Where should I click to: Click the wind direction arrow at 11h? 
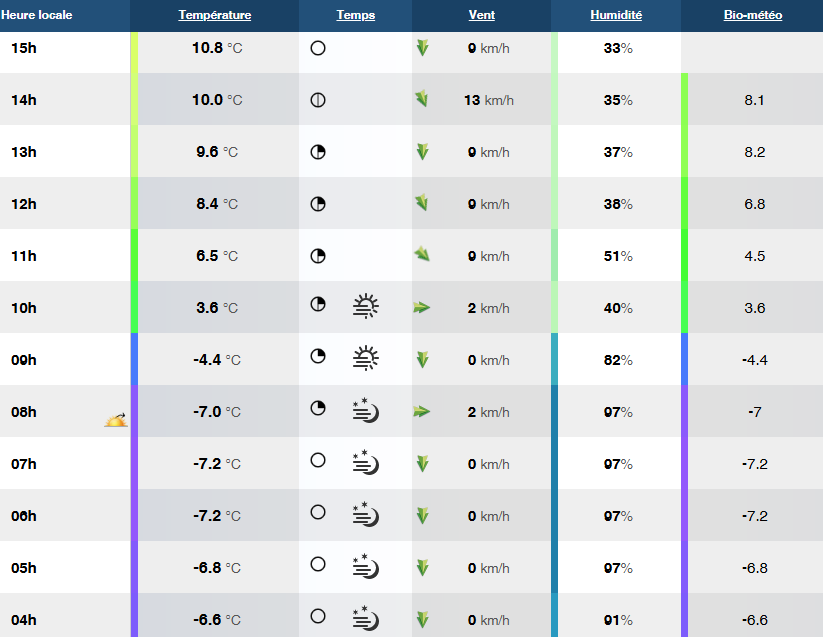click(x=422, y=255)
